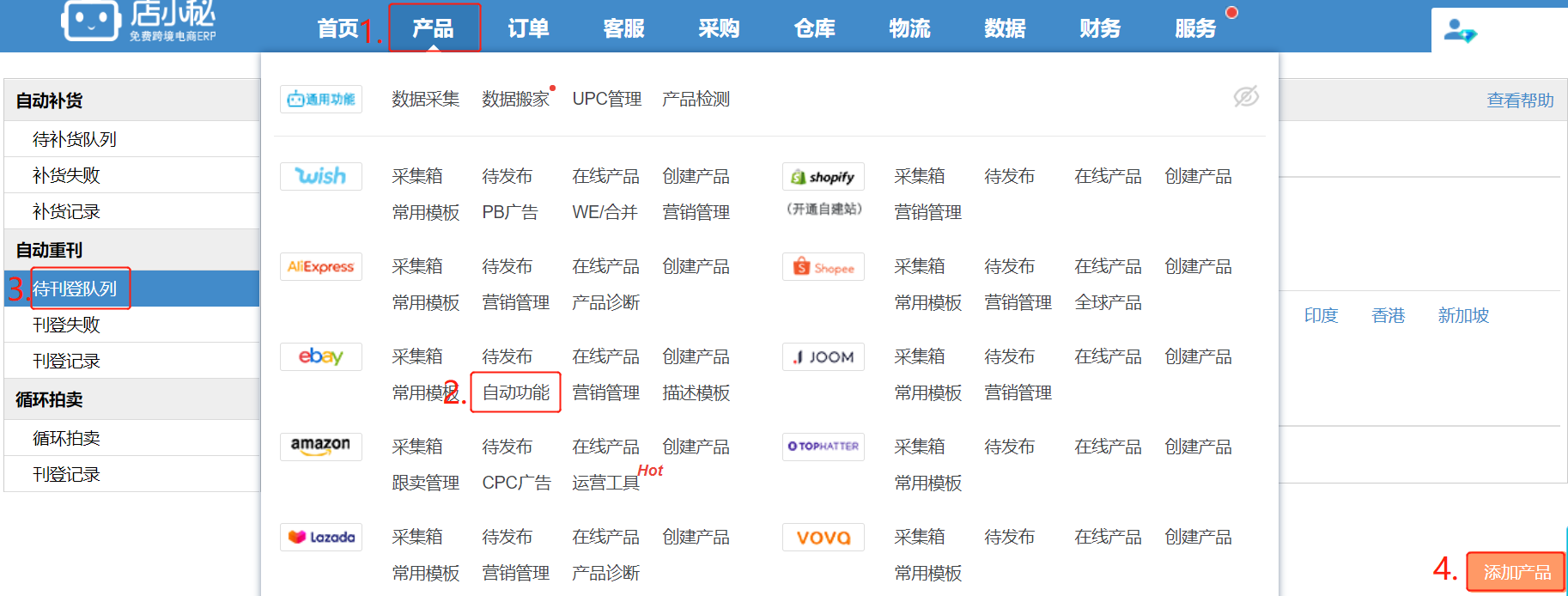The height and width of the screenshot is (596, 1568).
Task: Open the 首页 nav tab
Action: [x=338, y=28]
